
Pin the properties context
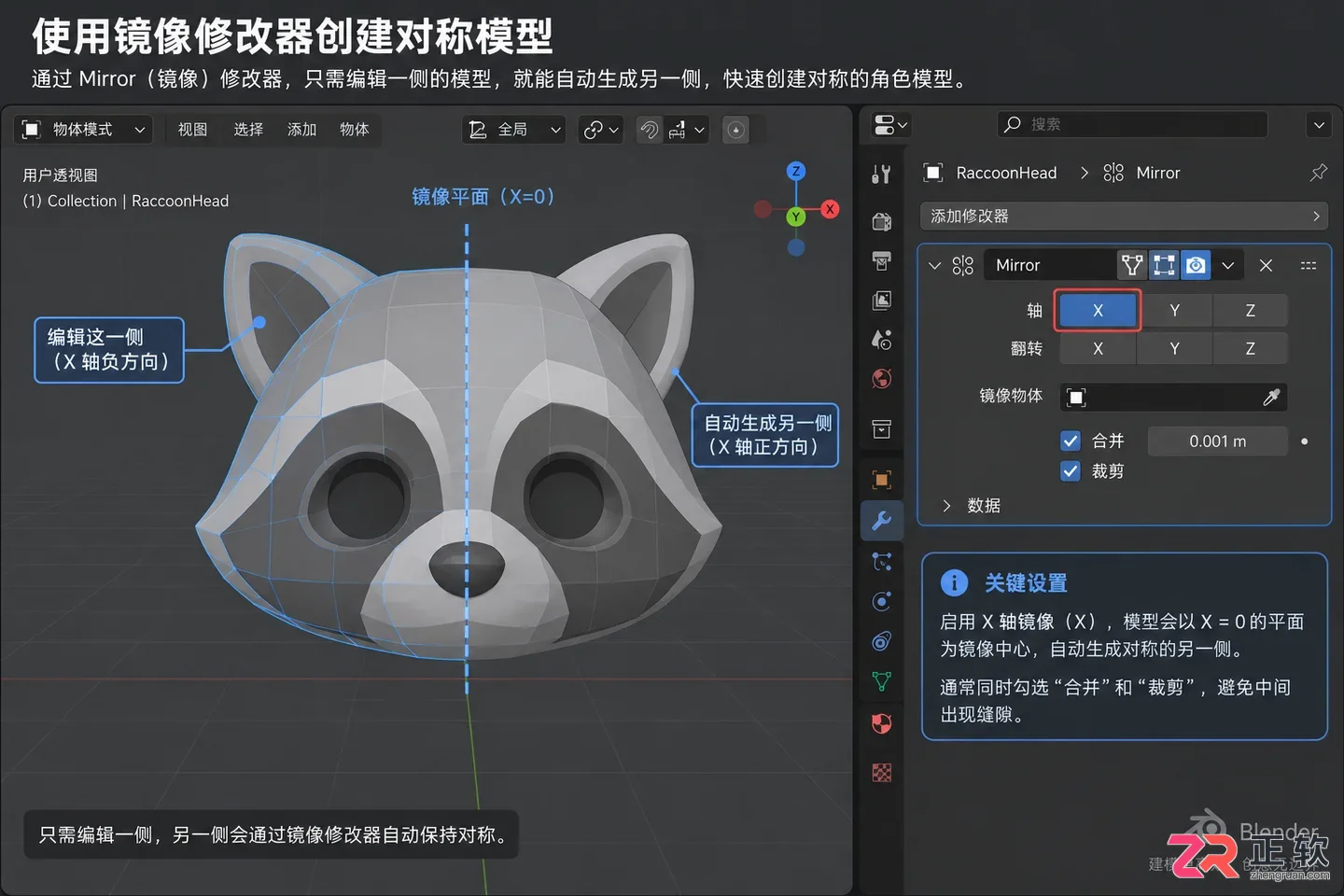[x=1318, y=173]
